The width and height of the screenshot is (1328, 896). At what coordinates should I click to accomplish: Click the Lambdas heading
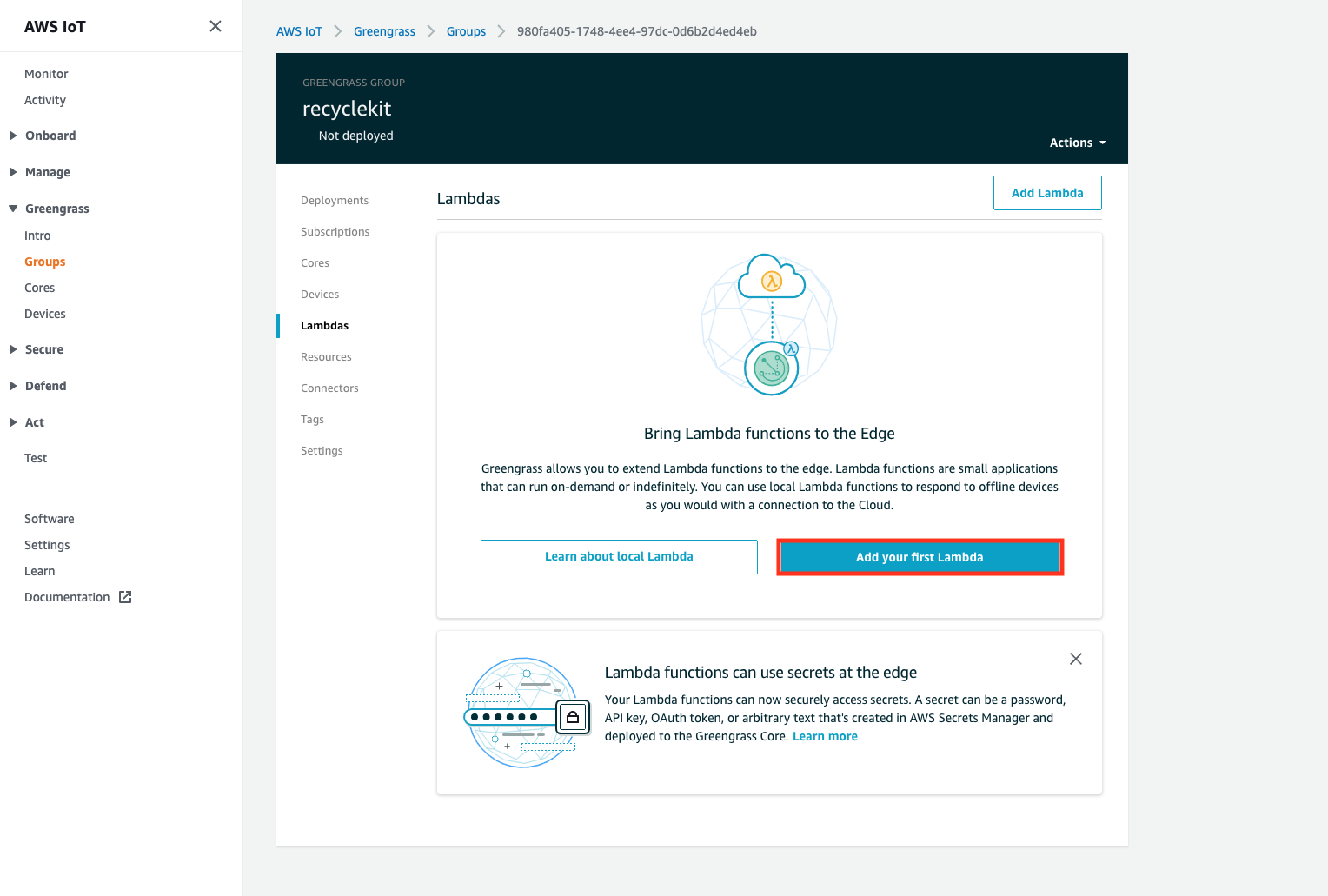(468, 199)
